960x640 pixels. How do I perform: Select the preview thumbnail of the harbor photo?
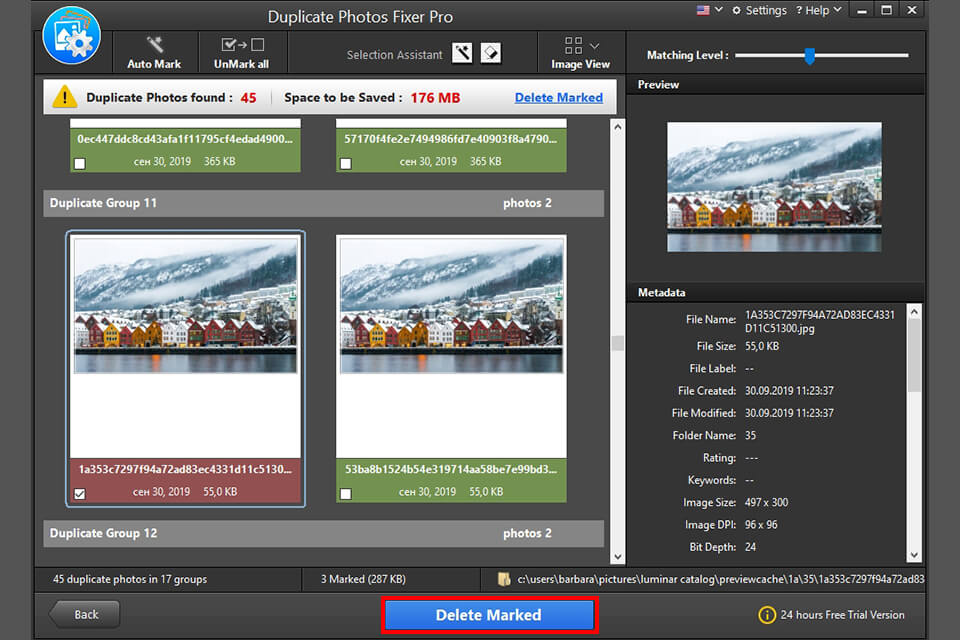(x=773, y=188)
